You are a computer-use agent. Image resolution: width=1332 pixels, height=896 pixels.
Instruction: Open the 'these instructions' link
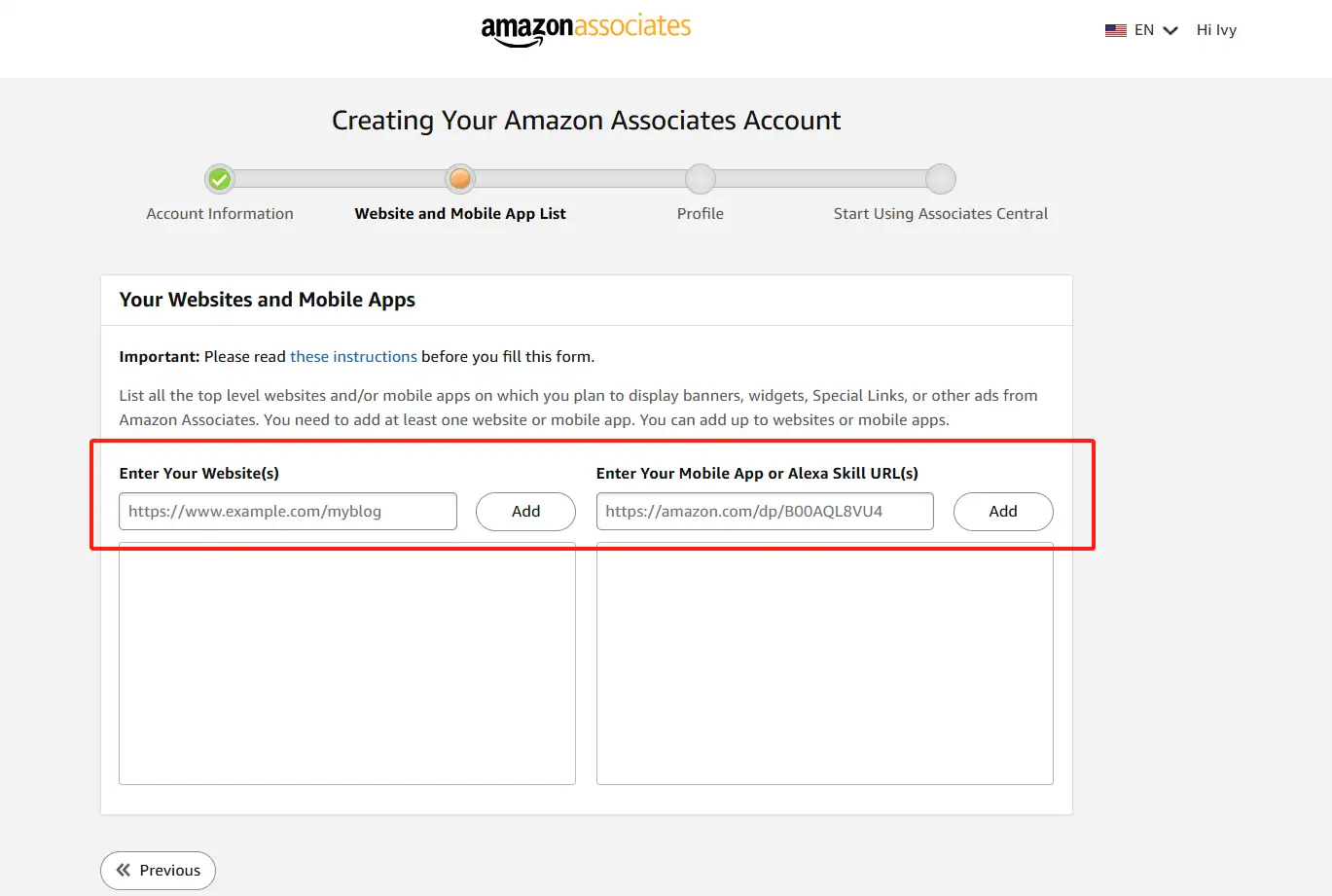point(353,357)
